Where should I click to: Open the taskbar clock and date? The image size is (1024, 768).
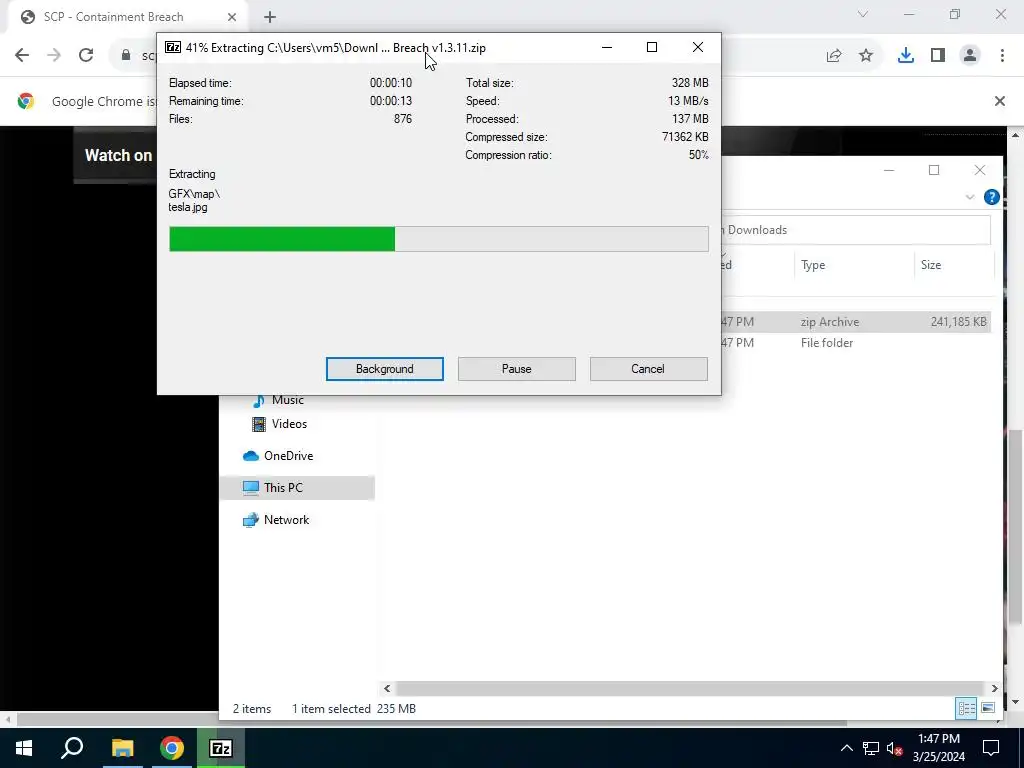point(938,748)
